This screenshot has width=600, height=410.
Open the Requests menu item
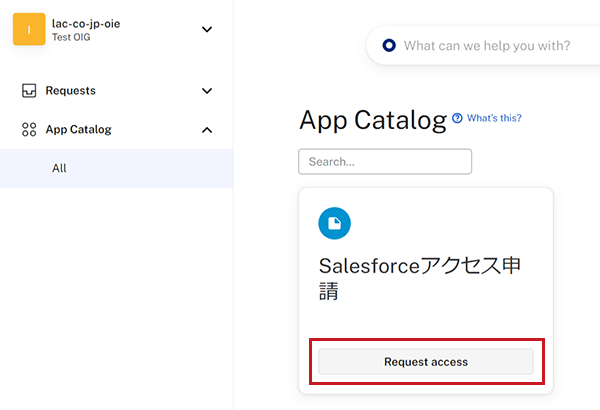click(x=70, y=91)
